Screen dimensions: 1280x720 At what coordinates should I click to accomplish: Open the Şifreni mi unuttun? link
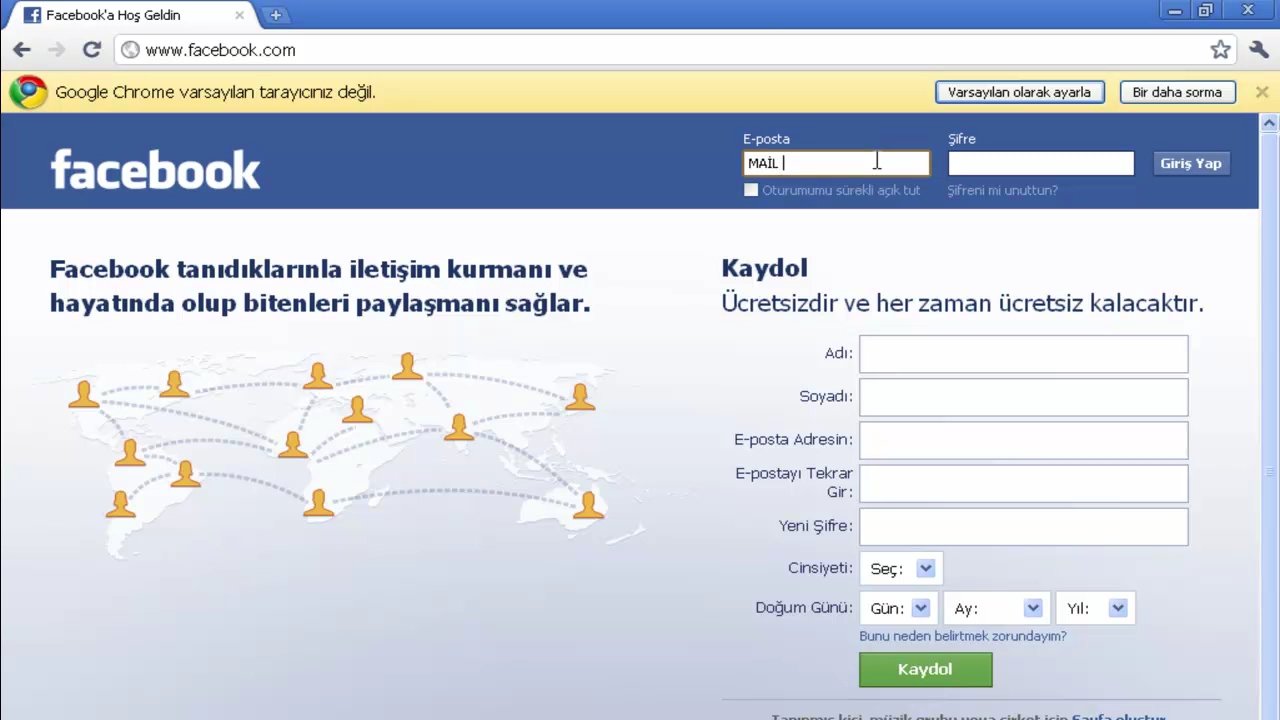click(1002, 190)
